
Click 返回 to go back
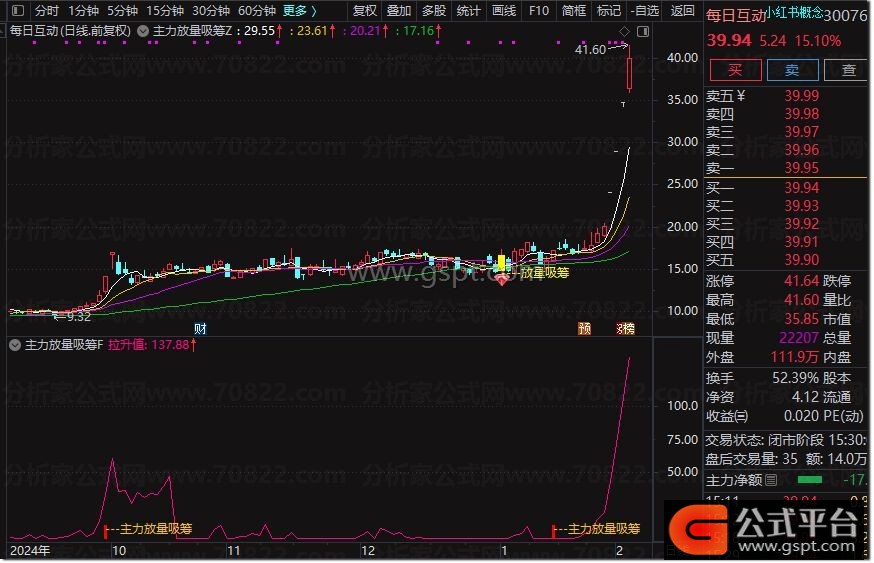(x=682, y=11)
